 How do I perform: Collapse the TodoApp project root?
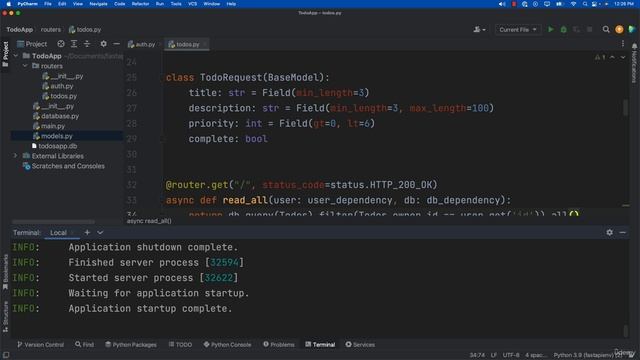[x=16, y=56]
